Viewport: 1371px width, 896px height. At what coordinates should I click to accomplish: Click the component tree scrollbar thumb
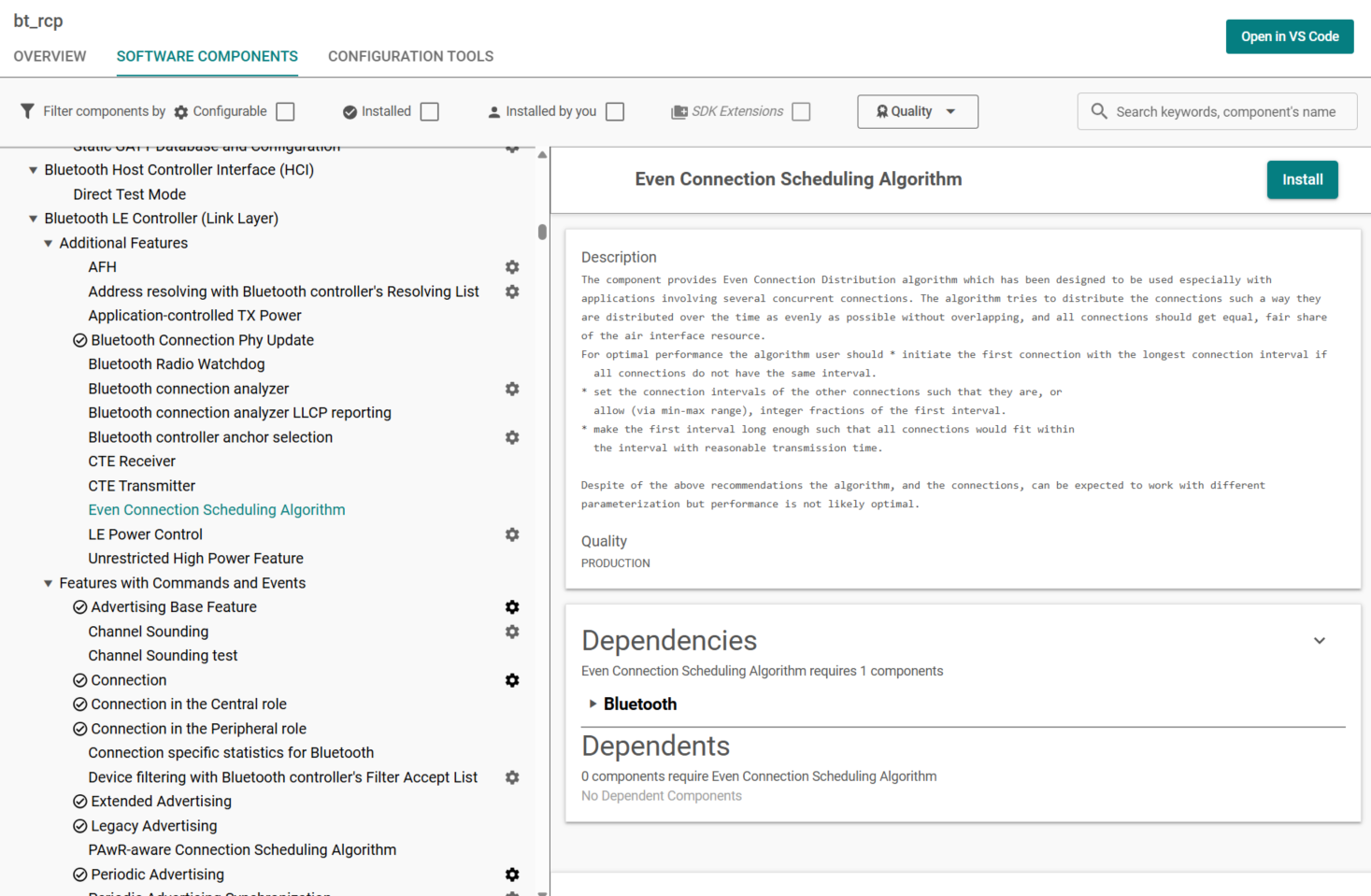[542, 232]
